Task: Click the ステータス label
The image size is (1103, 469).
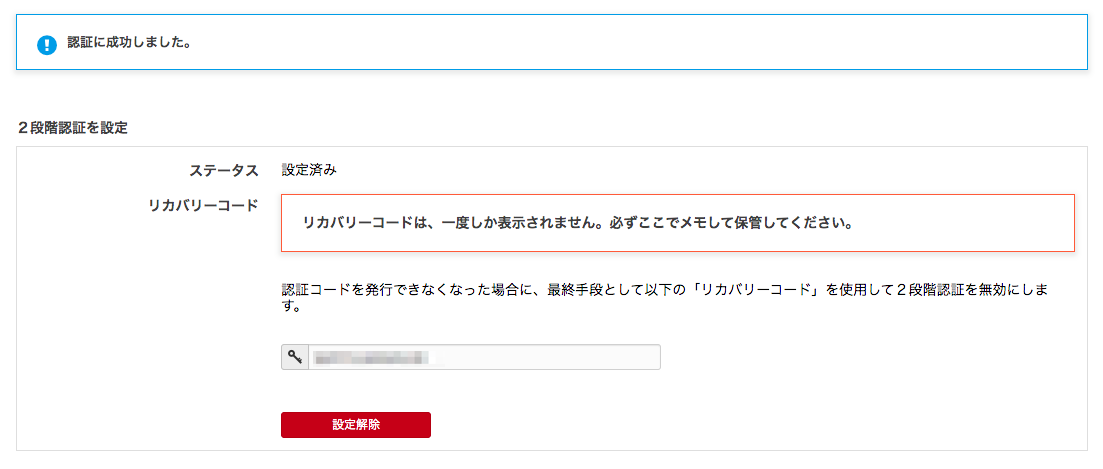Action: [224, 170]
